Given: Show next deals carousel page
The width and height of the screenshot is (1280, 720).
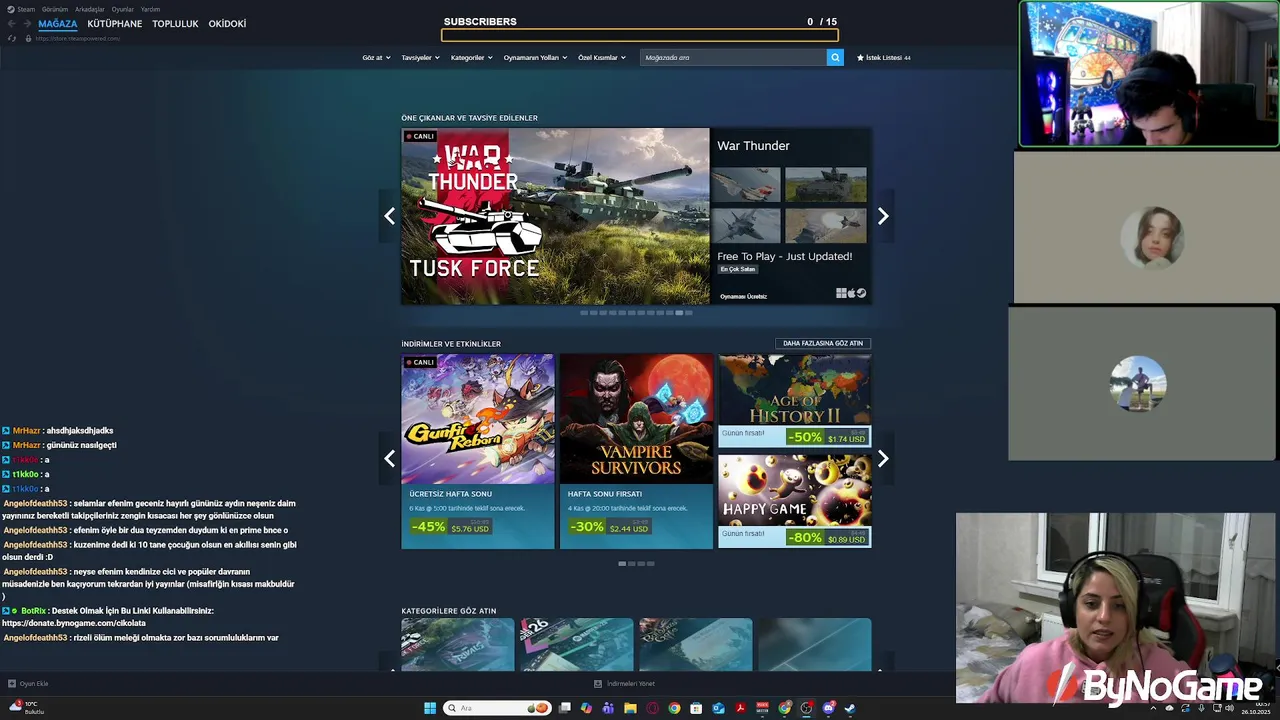Looking at the screenshot, I should [883, 459].
